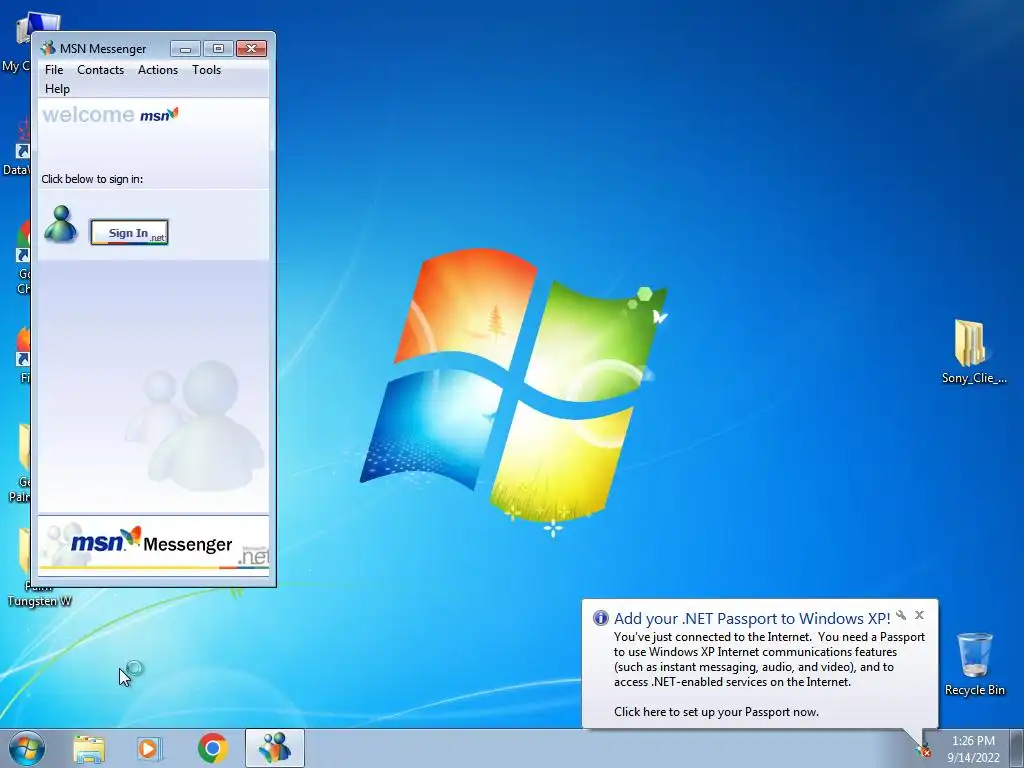
Task: Close the MSN Messenger window
Action: coord(251,48)
